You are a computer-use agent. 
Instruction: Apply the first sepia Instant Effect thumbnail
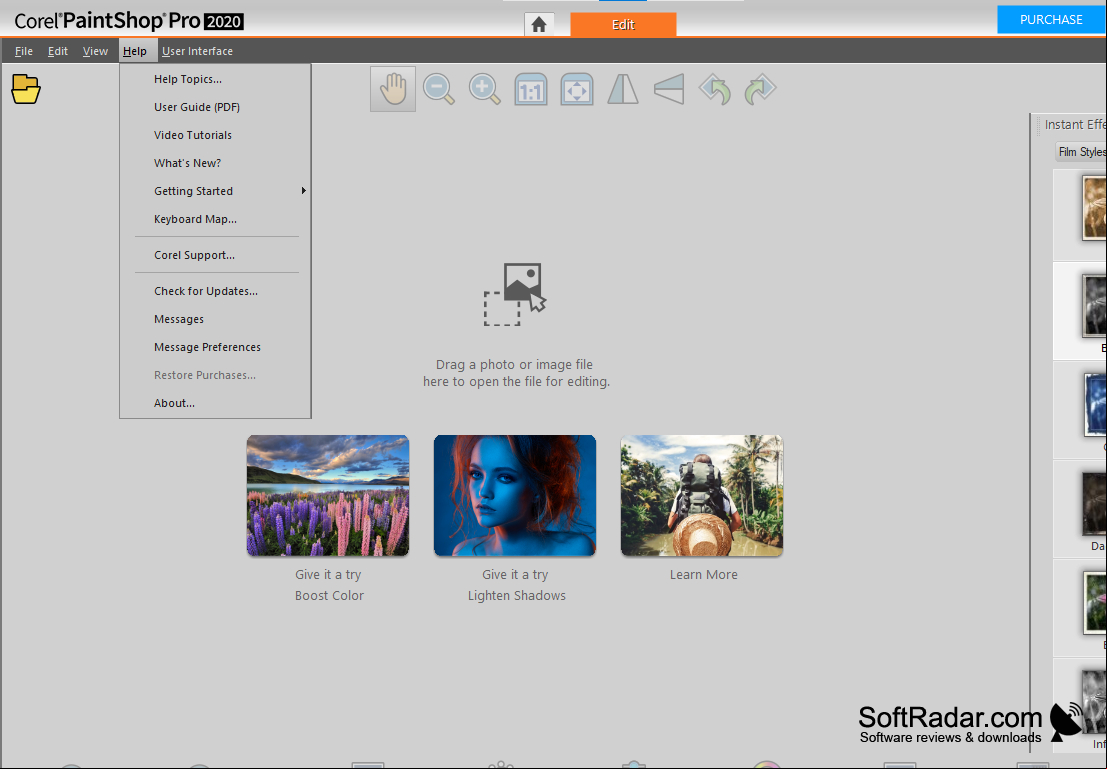pos(1094,208)
